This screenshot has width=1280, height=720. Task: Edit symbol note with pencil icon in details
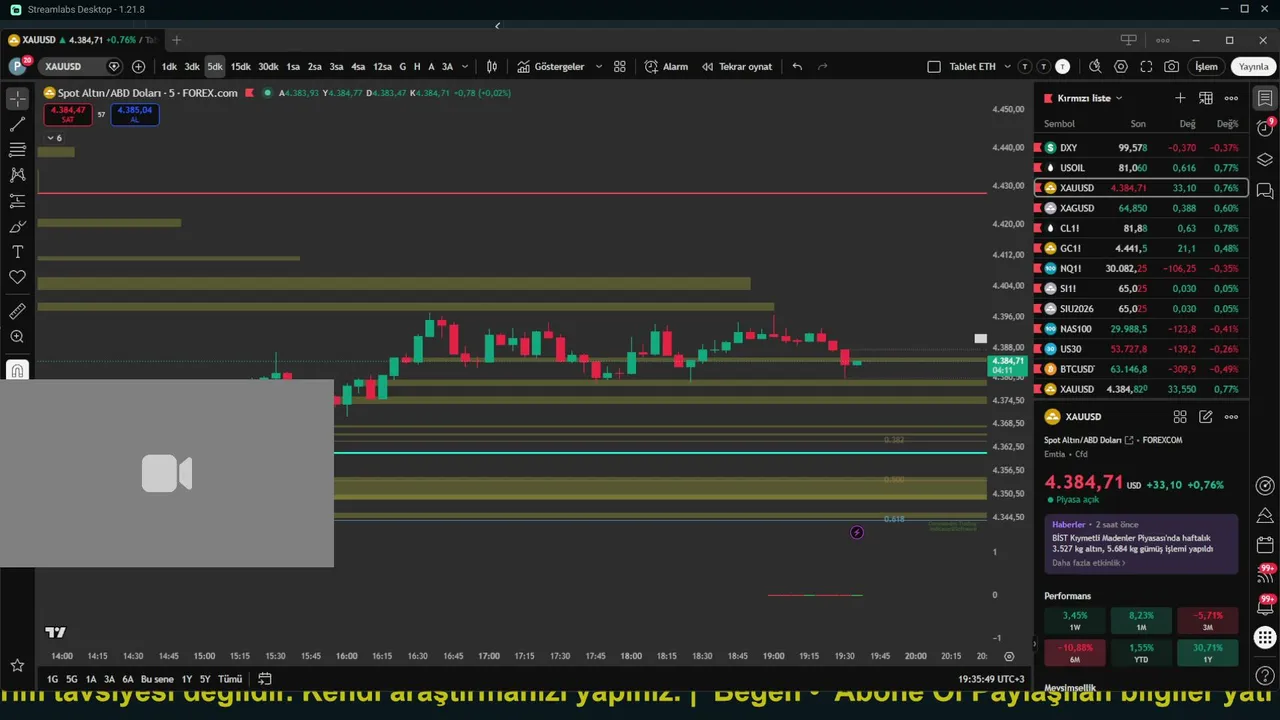click(1206, 417)
